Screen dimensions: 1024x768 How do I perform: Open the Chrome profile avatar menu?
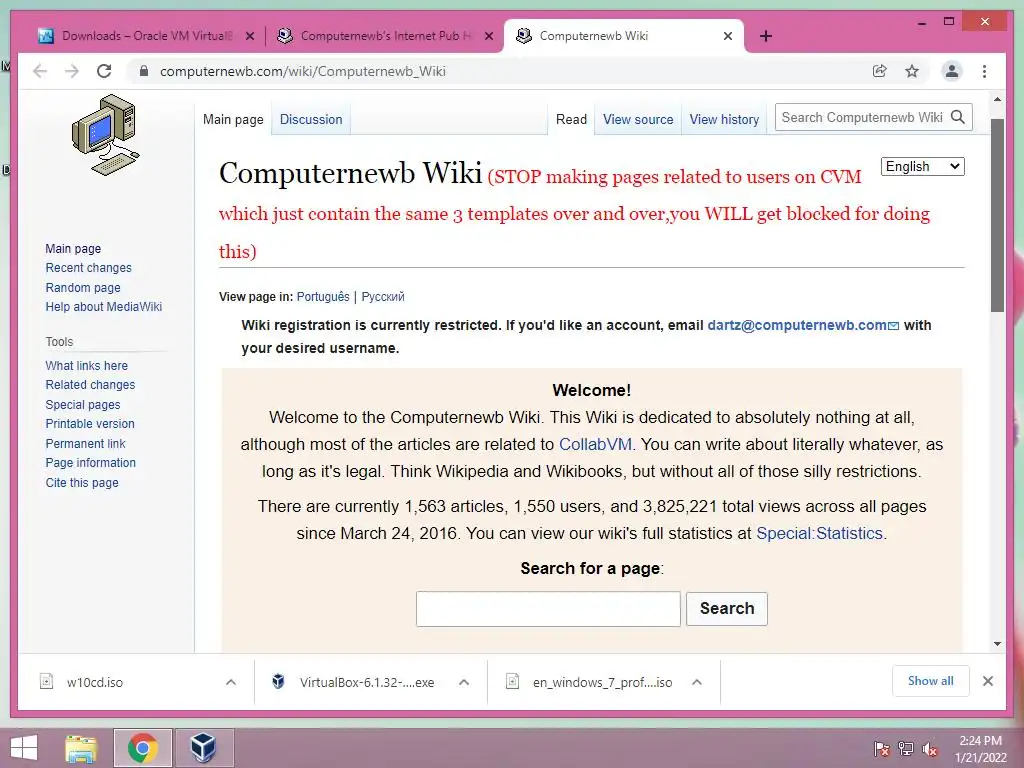952,71
